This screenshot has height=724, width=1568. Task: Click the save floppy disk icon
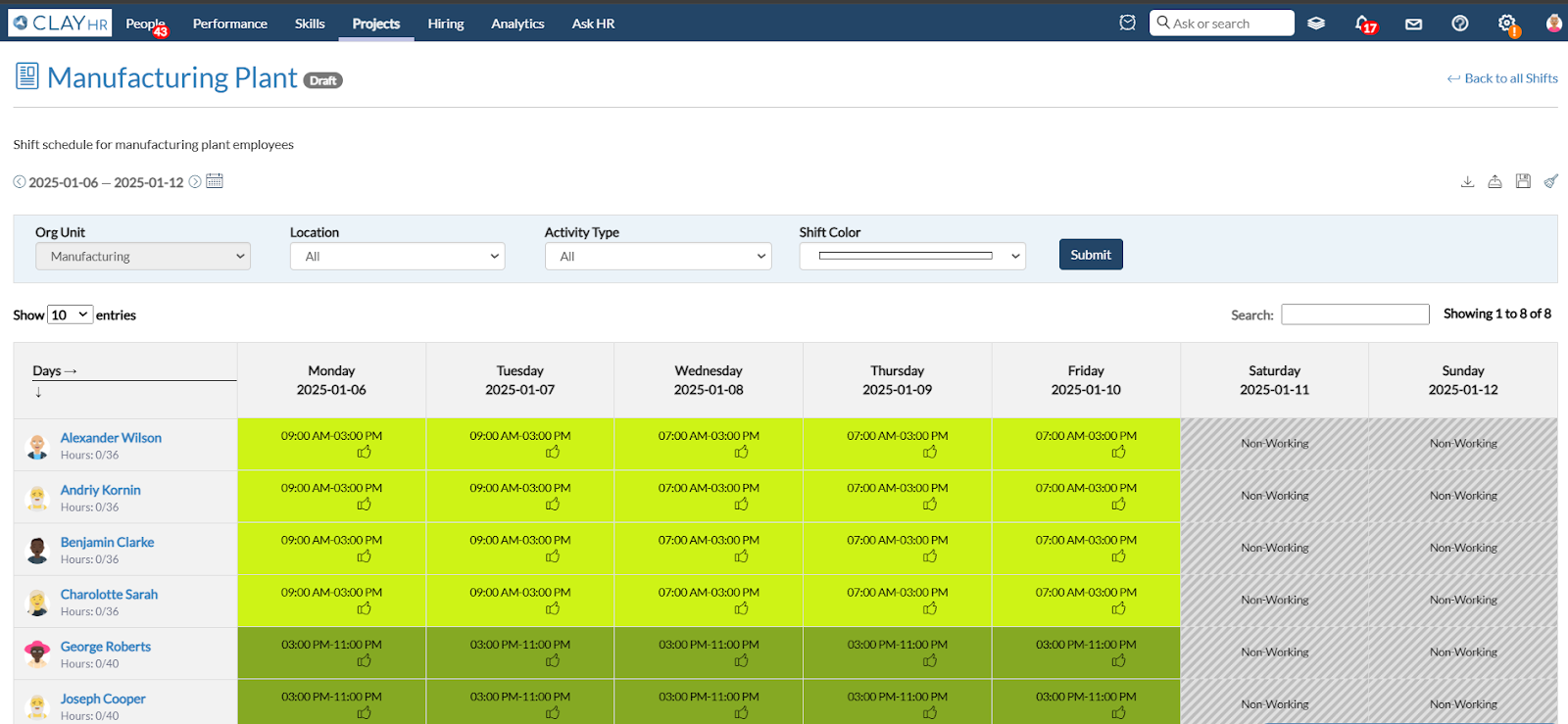click(x=1523, y=181)
